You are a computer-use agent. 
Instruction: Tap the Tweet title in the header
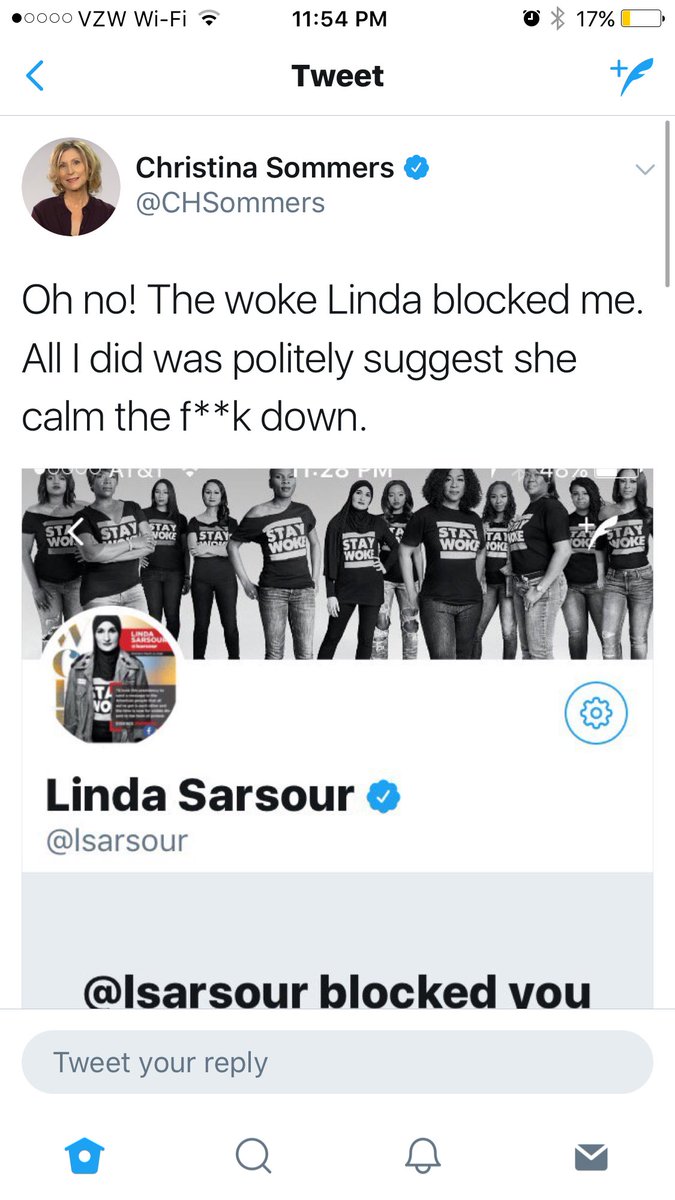(x=338, y=76)
